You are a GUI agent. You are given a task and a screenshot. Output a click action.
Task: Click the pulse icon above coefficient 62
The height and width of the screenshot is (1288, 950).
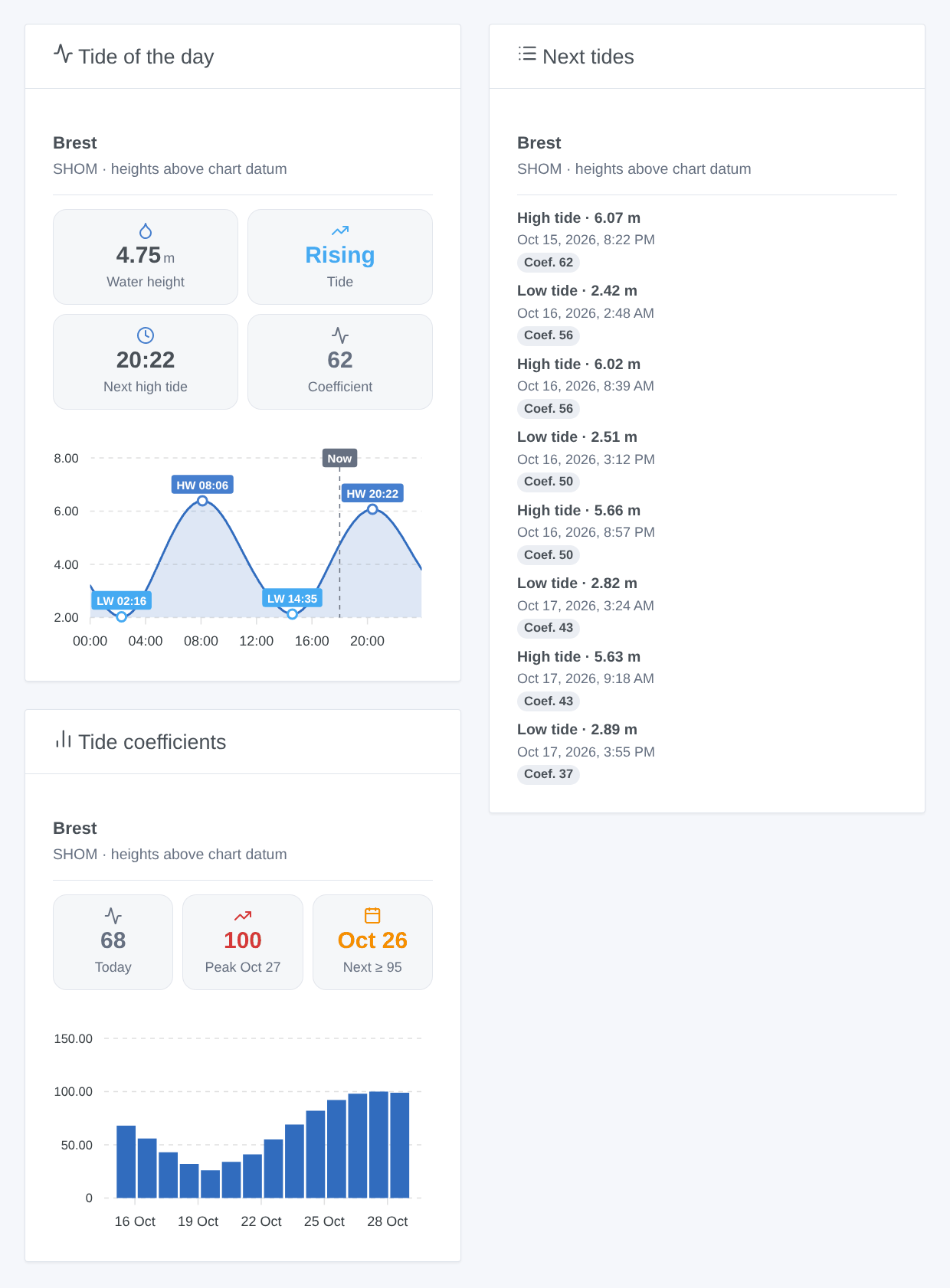click(340, 335)
